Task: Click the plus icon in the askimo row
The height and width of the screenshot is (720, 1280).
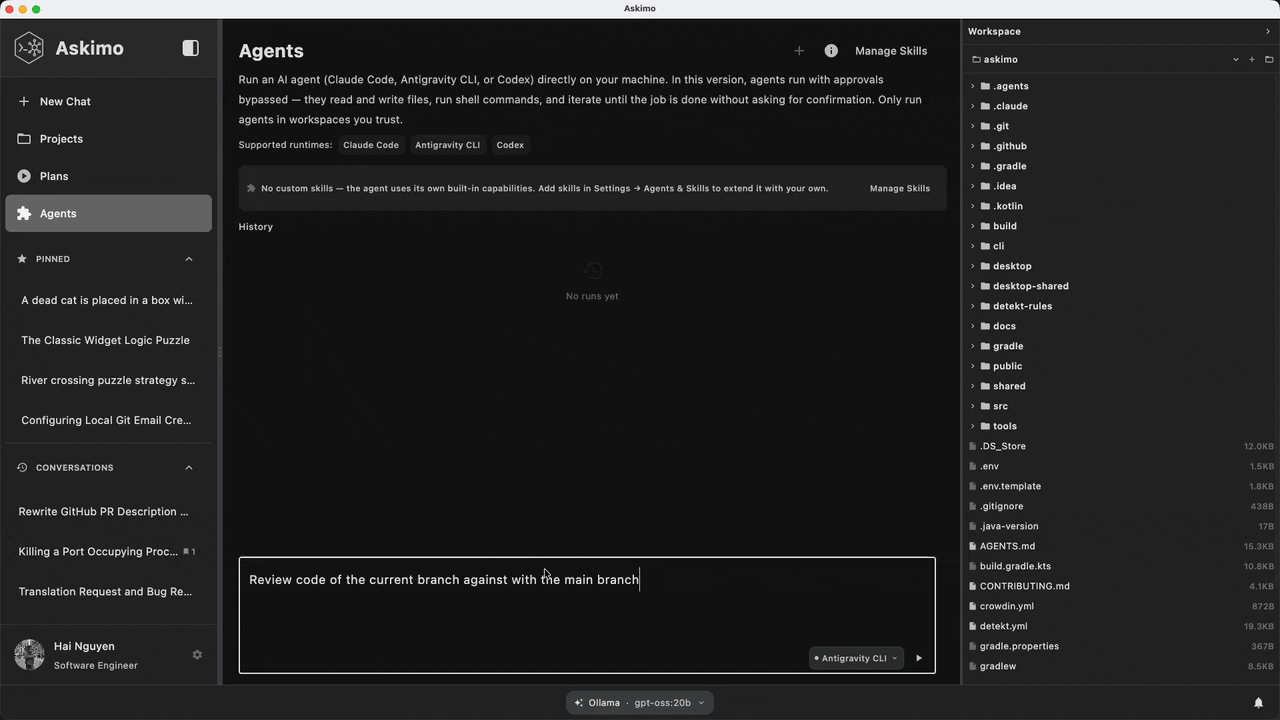Action: tap(1251, 60)
